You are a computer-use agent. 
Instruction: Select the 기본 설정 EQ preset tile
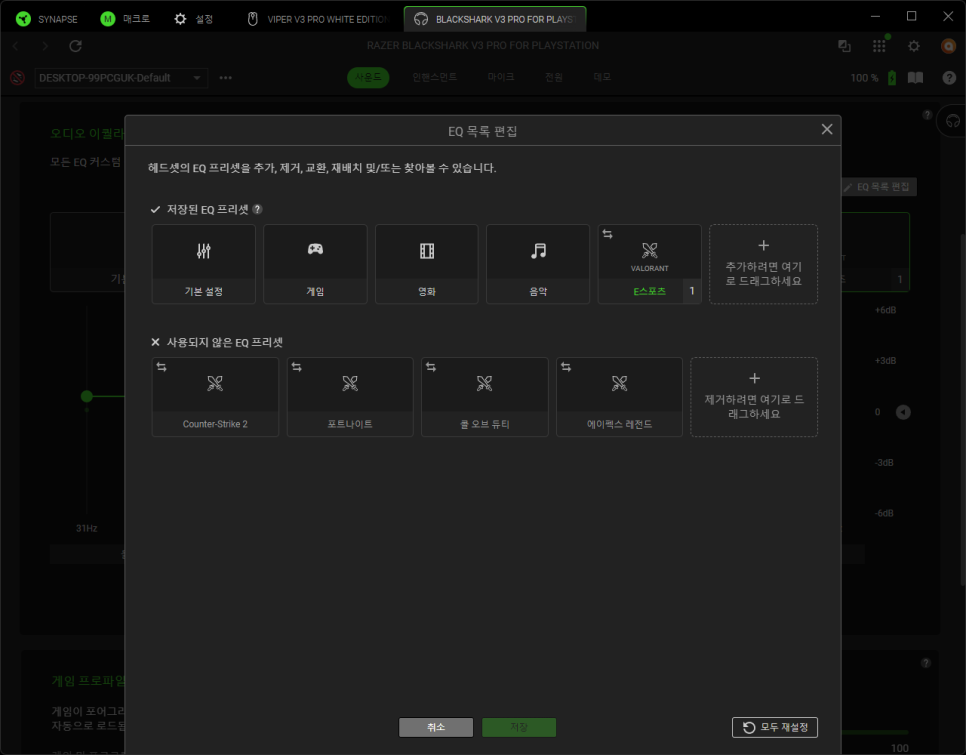pos(203,263)
